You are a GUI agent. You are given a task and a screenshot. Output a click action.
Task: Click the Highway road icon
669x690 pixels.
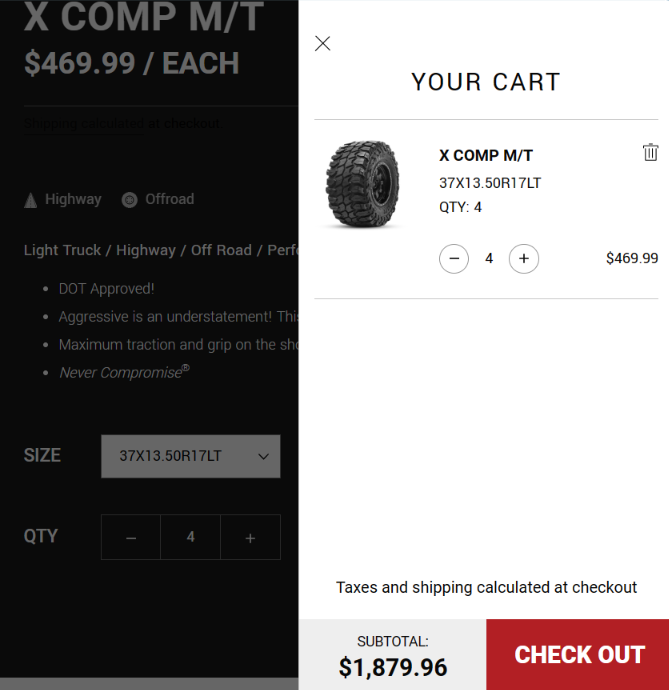(31, 200)
